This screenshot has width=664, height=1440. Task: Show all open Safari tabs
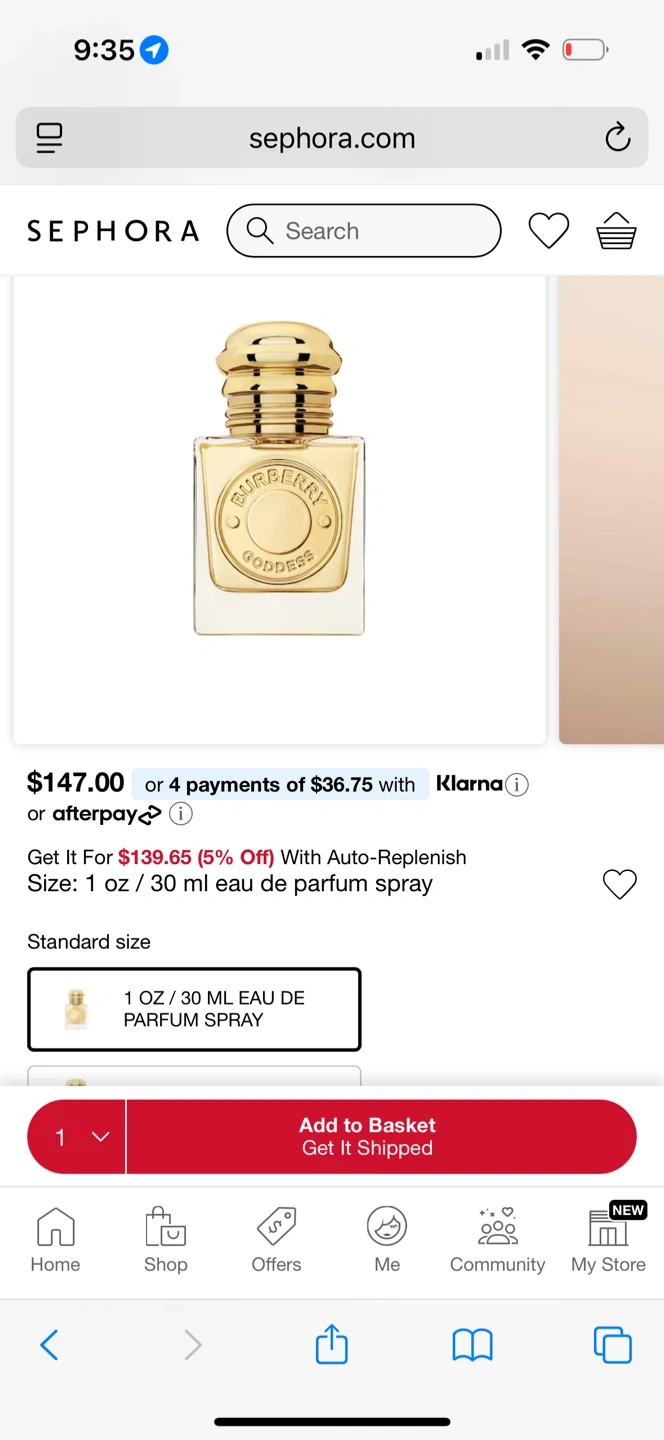[x=612, y=1345]
